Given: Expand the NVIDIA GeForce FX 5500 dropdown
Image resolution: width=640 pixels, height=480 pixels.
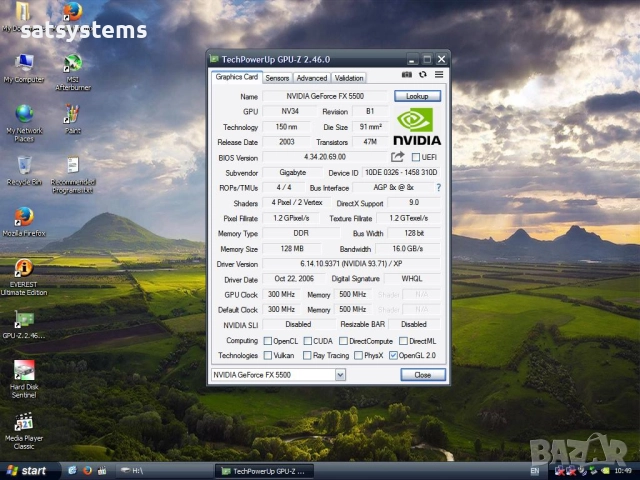Looking at the screenshot, I should tap(340, 375).
